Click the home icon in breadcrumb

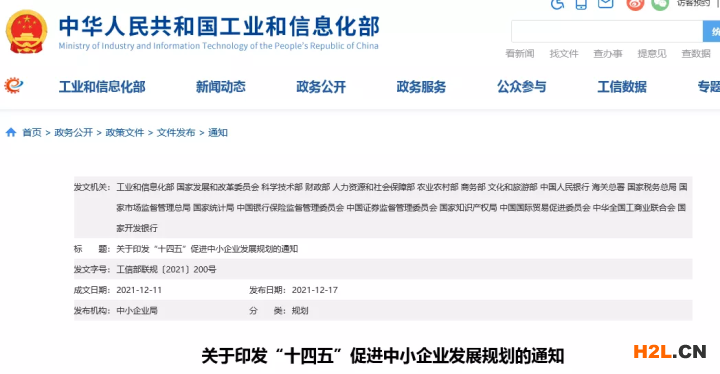pos(11,132)
